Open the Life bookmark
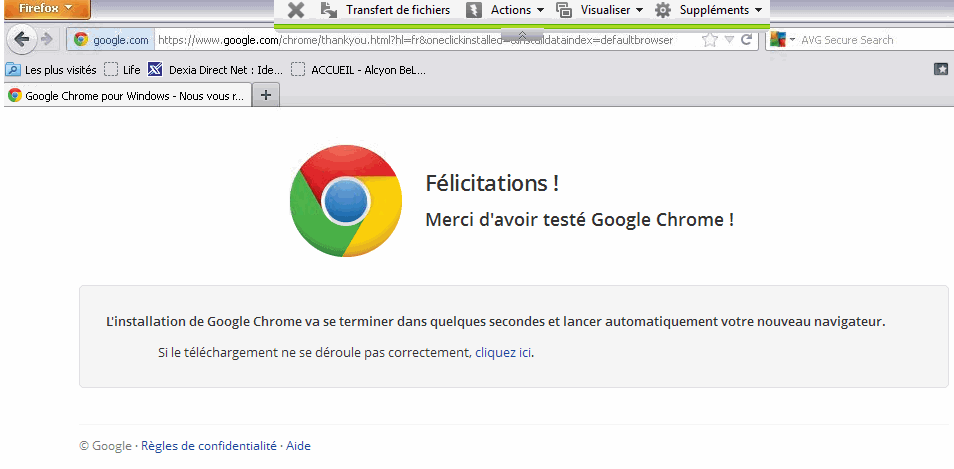954x469 pixels. (x=122, y=70)
